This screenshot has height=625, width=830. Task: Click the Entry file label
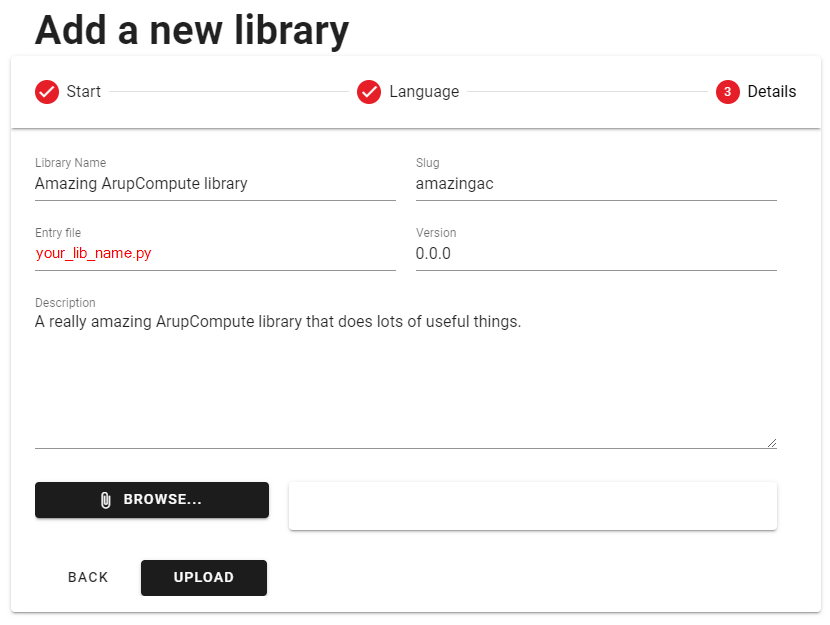coord(58,233)
